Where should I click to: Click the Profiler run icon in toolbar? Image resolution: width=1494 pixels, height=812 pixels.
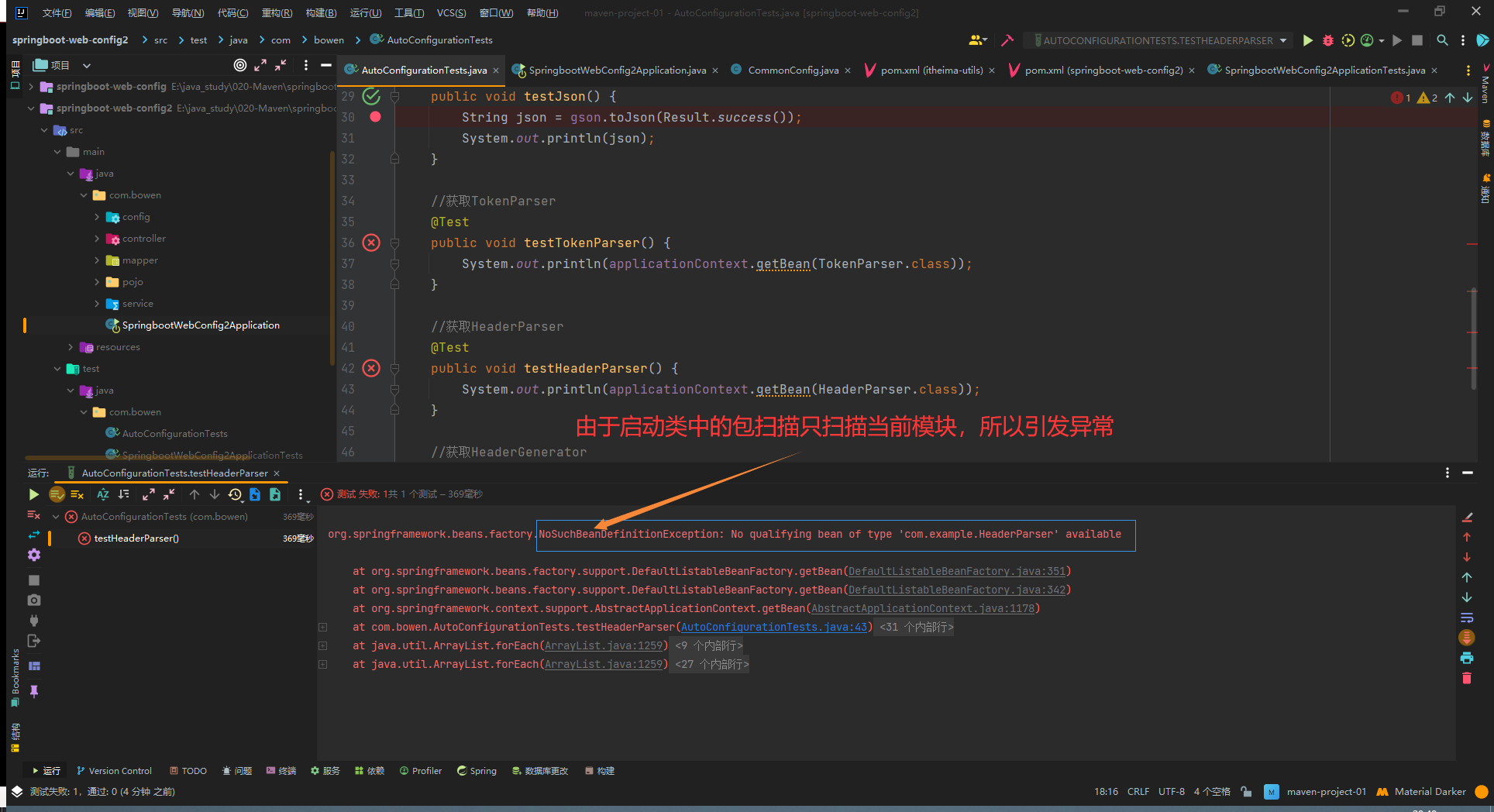[x=1368, y=40]
